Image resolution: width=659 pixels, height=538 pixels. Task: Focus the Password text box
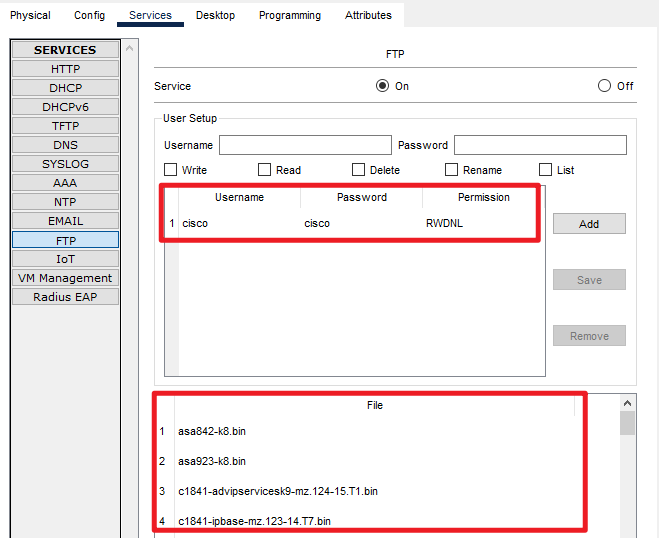[x=540, y=146]
